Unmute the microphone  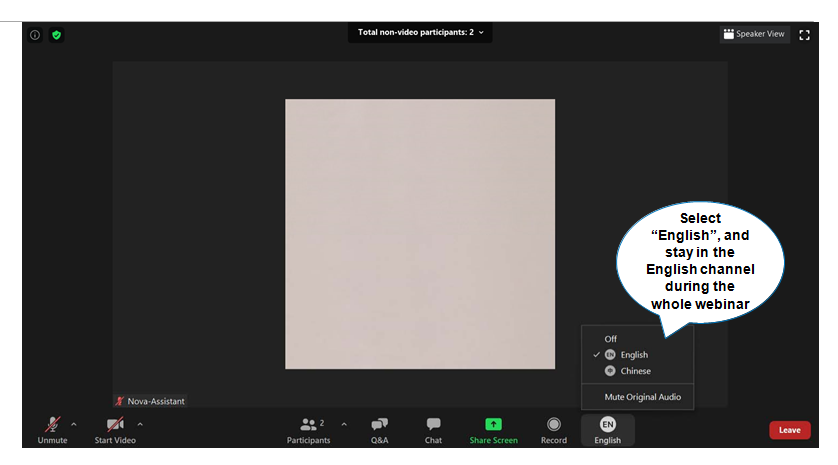tap(52, 425)
